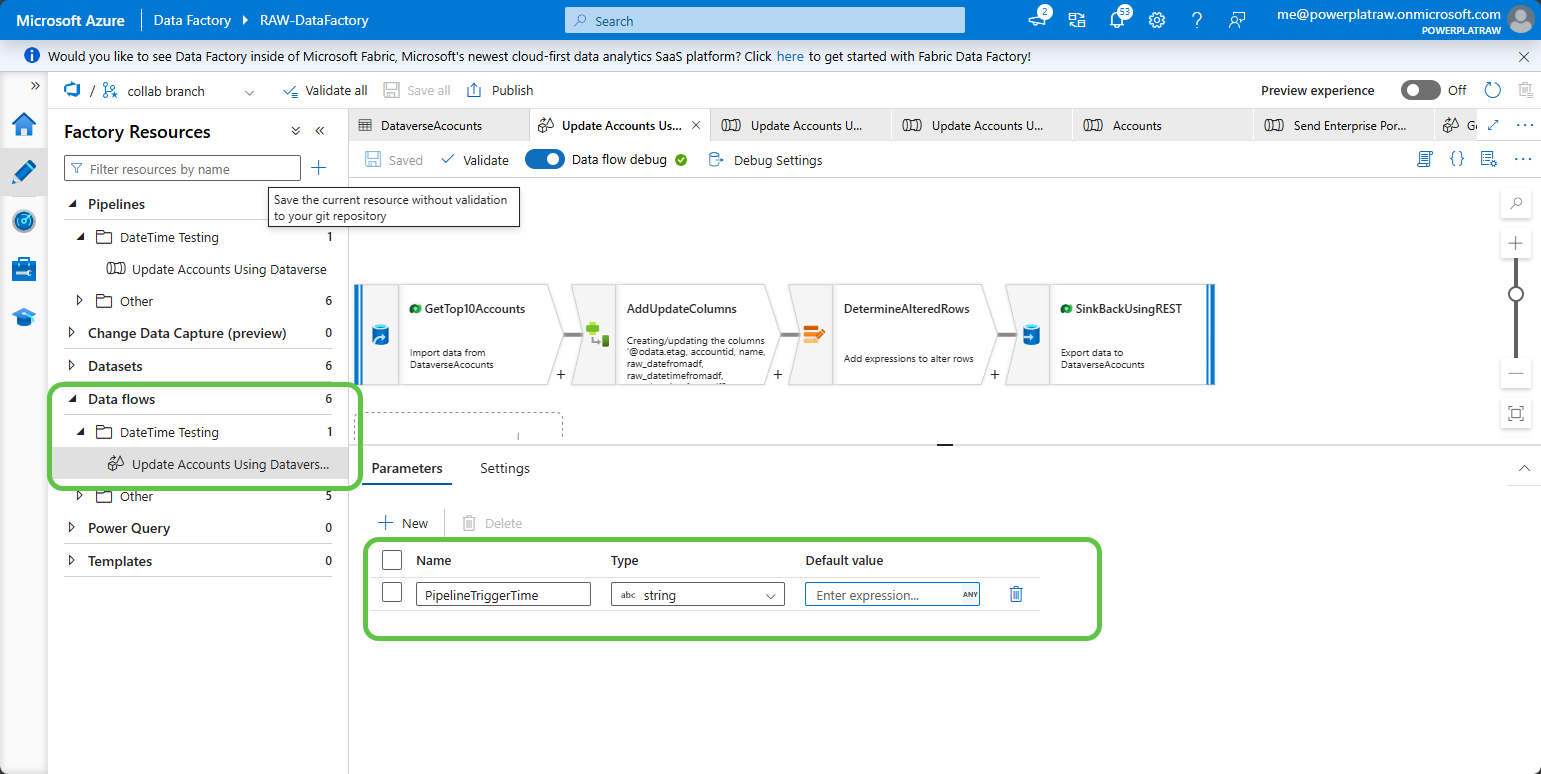Select data flow Update Accounts Using Datavers...

pos(218,464)
